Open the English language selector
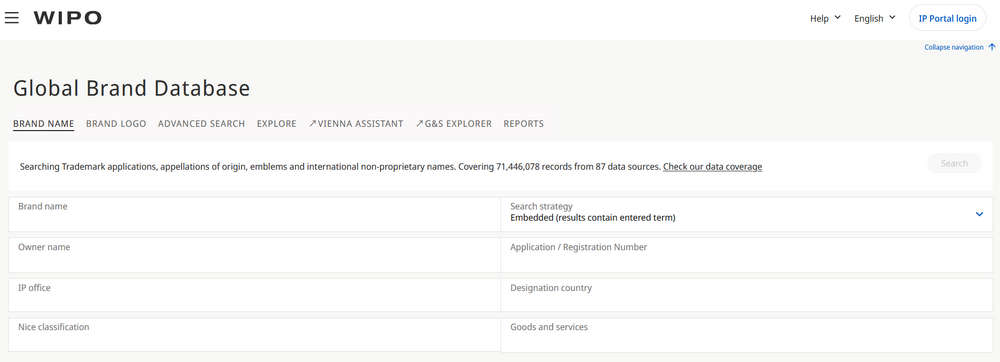The width and height of the screenshot is (1000, 362). tap(875, 18)
